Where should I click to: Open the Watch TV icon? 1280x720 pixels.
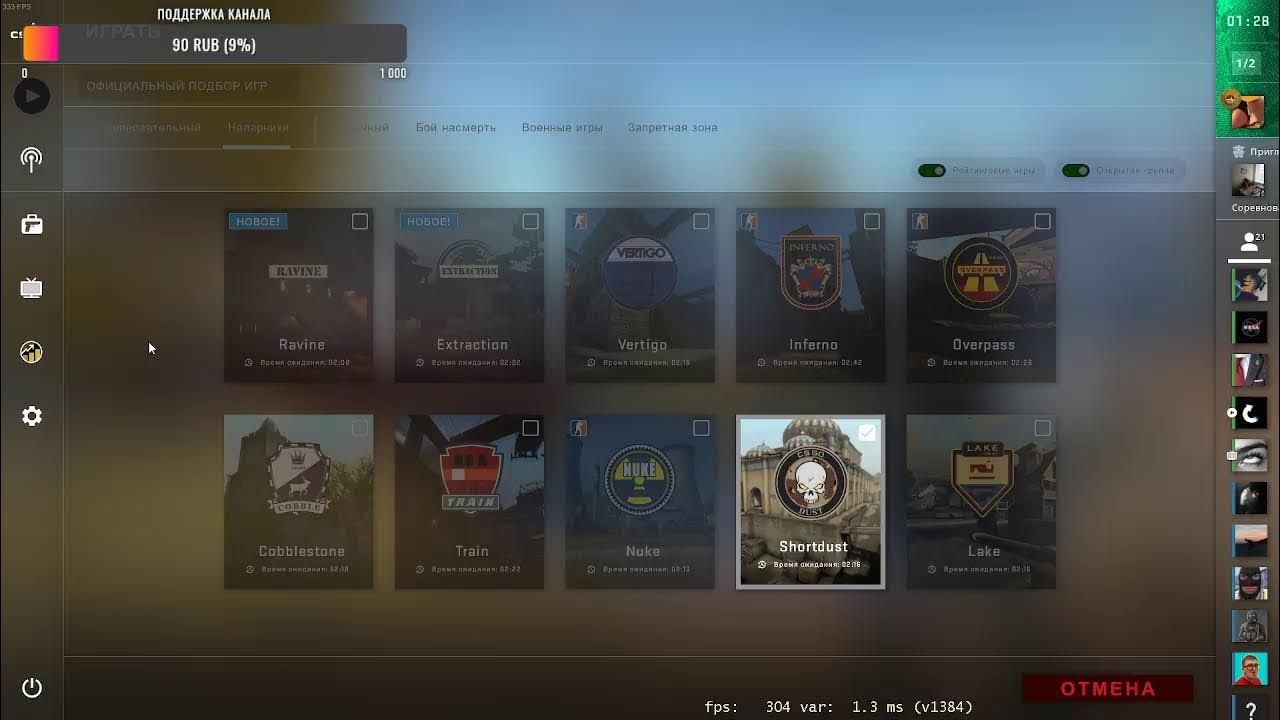click(x=32, y=288)
